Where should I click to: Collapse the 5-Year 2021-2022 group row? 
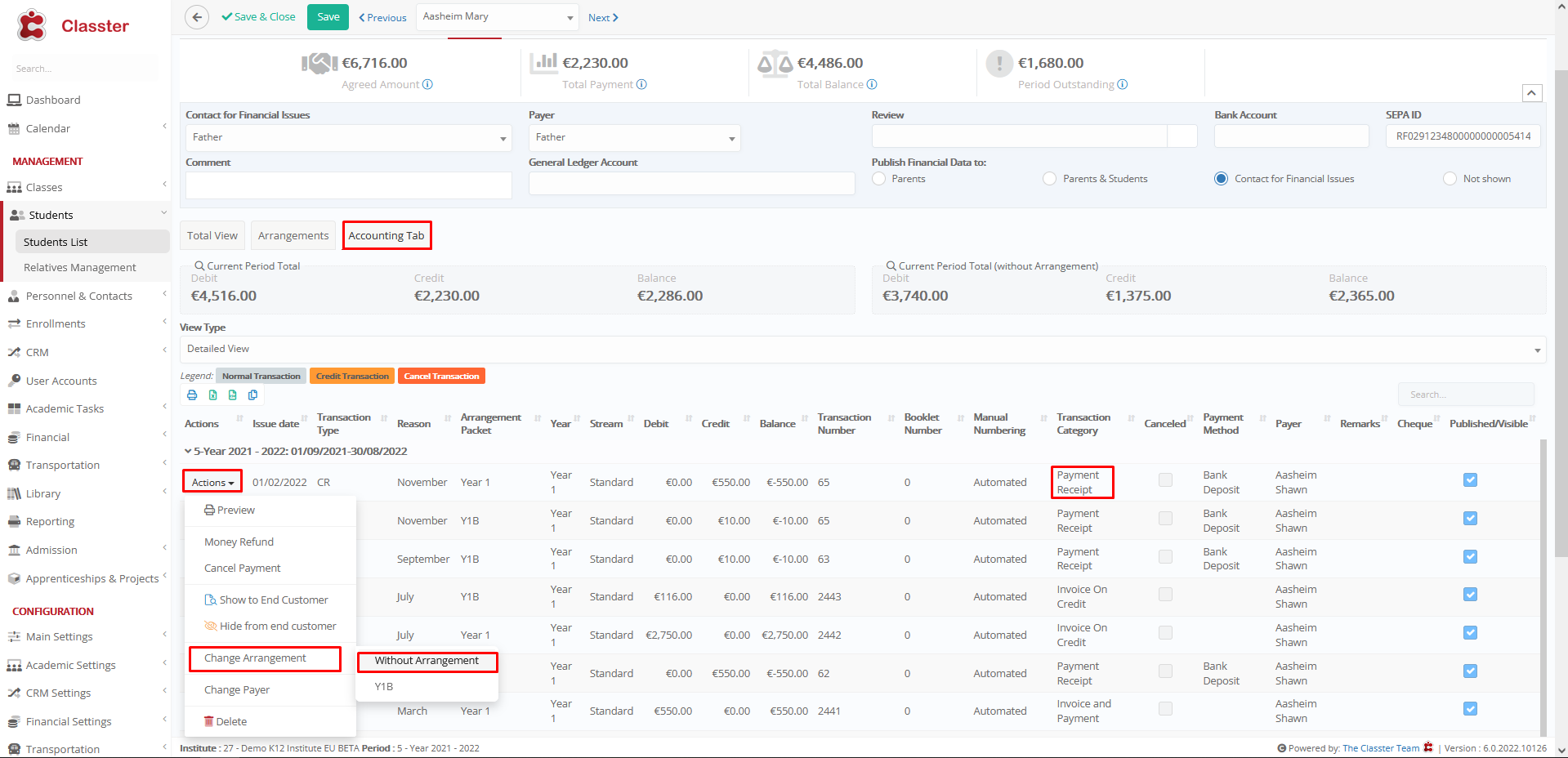(188, 451)
